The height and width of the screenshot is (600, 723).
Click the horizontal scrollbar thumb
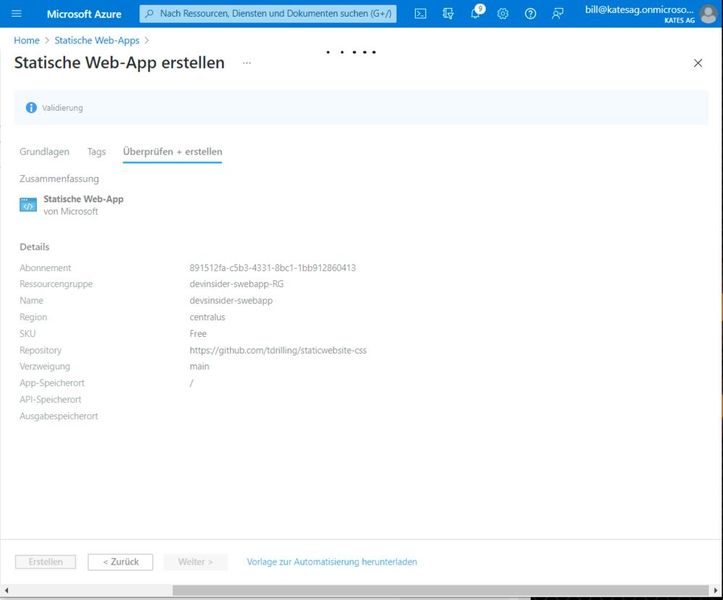click(440, 590)
